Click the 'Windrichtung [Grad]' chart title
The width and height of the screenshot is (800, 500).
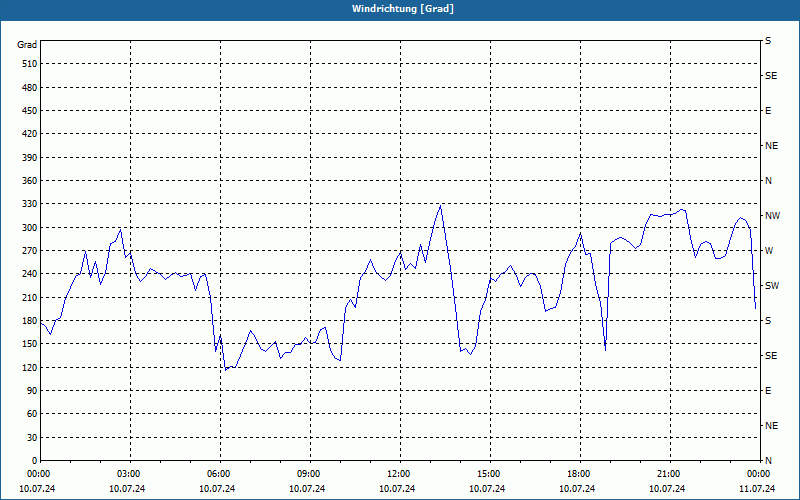click(403, 9)
